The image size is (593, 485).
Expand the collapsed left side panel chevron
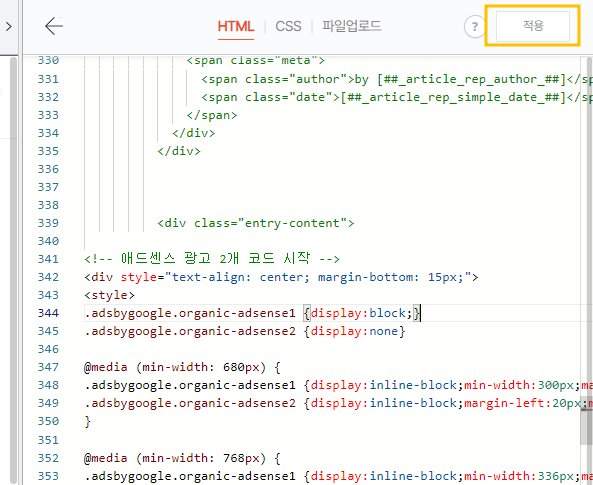click(x=9, y=26)
